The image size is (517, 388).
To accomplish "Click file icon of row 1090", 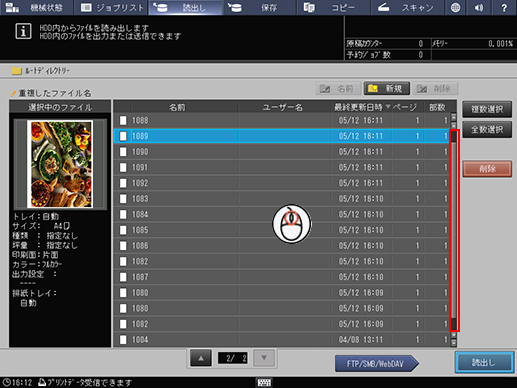I will point(123,152).
